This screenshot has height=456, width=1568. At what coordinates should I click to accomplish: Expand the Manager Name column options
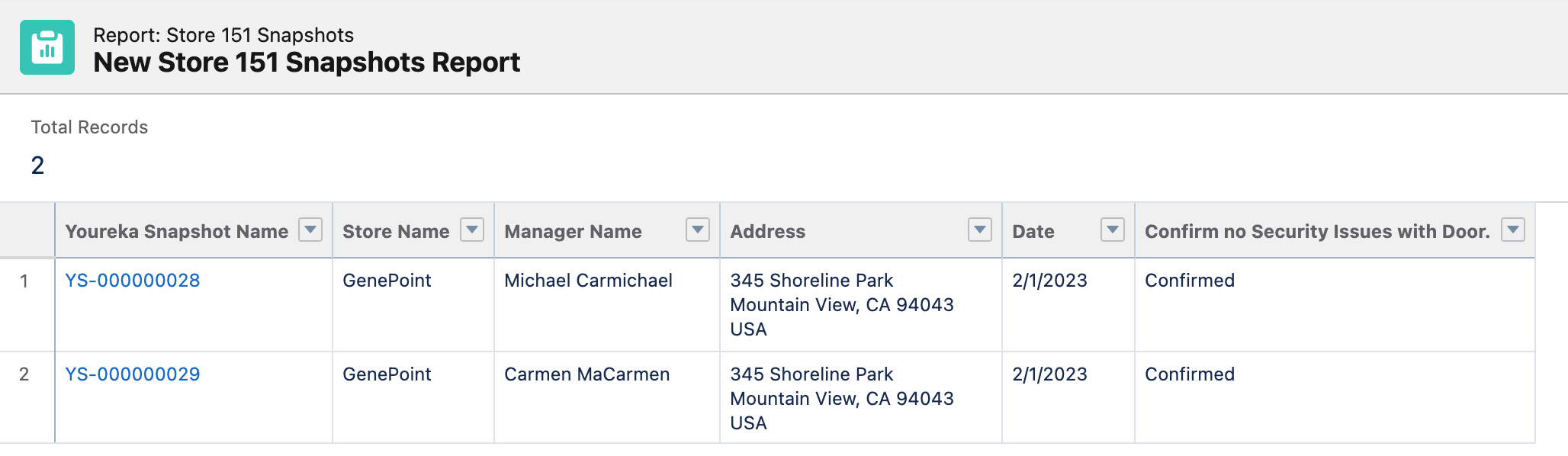(x=698, y=230)
